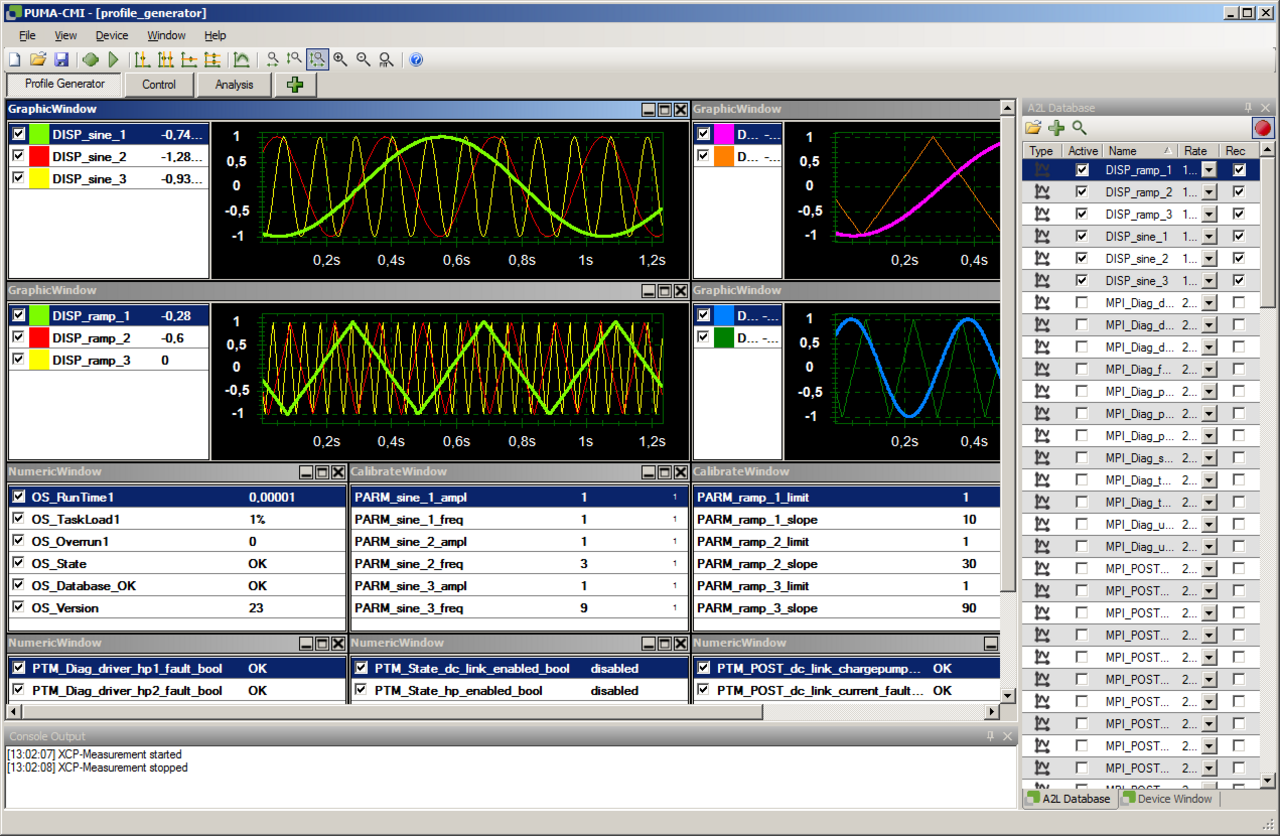The height and width of the screenshot is (836, 1280).
Task: Open the Rate dropdown for DISP_ramp_3
Action: 1209,214
